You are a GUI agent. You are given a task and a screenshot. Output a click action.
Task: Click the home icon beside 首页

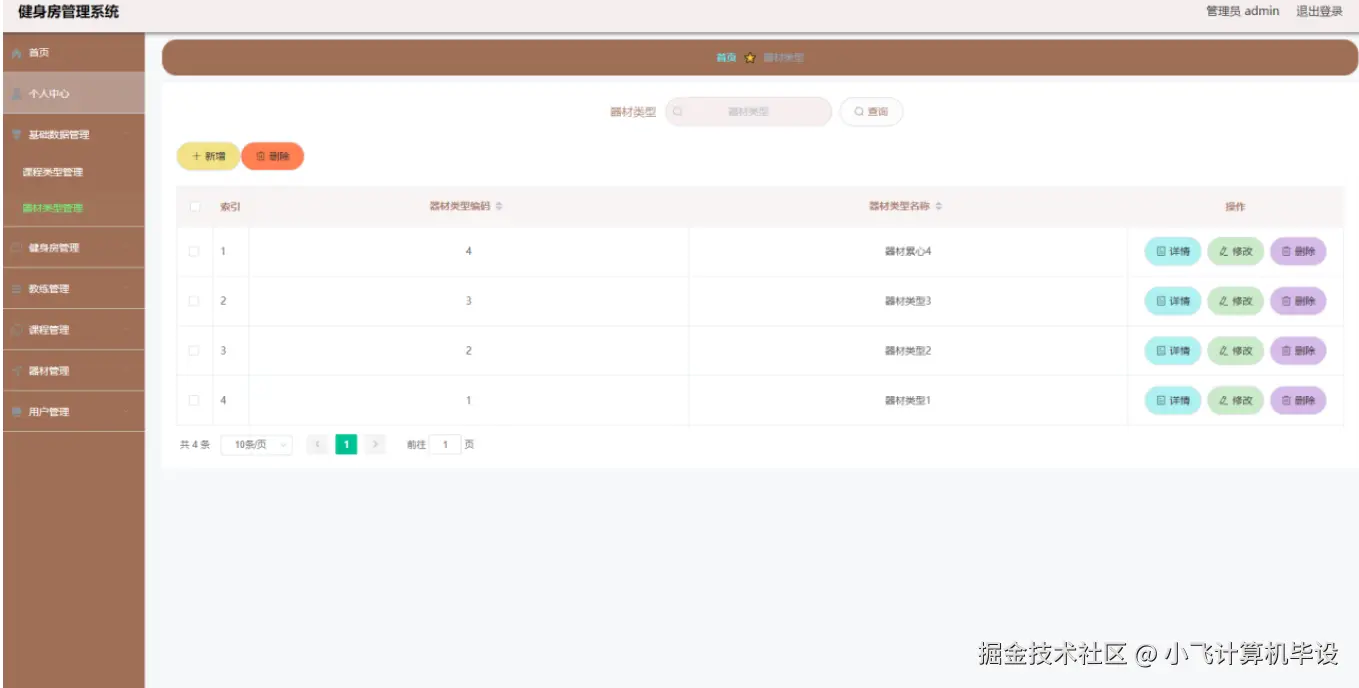click(16, 53)
